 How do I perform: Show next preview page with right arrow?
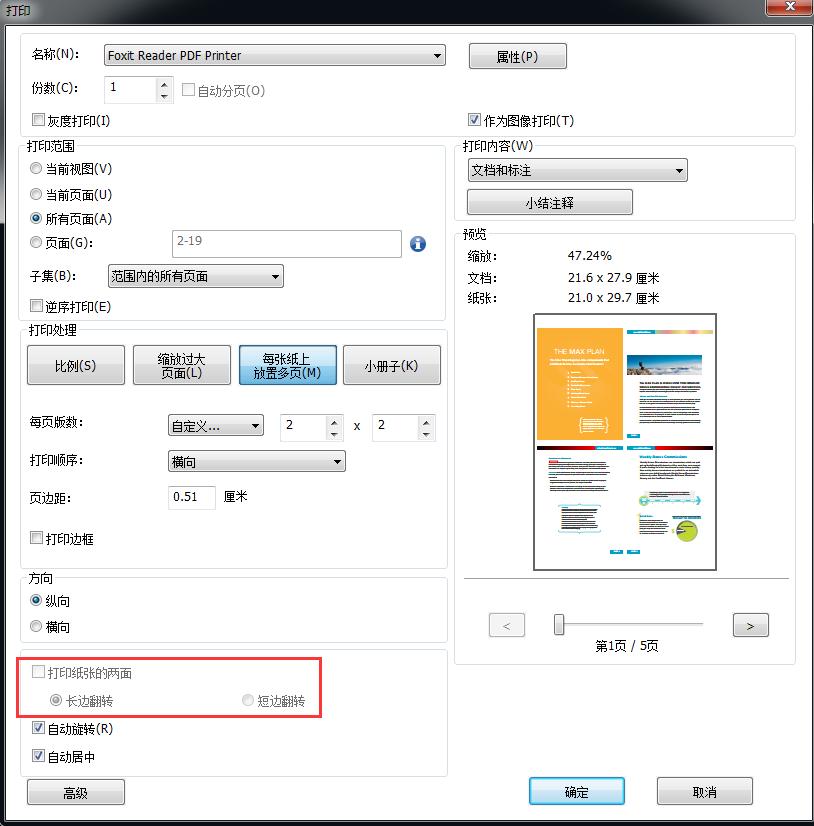(750, 624)
